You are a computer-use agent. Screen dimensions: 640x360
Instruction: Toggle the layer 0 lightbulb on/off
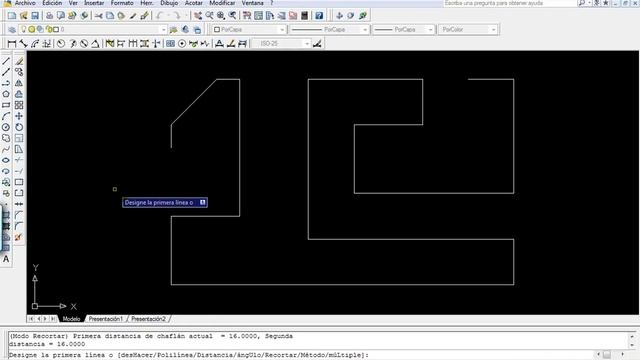point(24,29)
